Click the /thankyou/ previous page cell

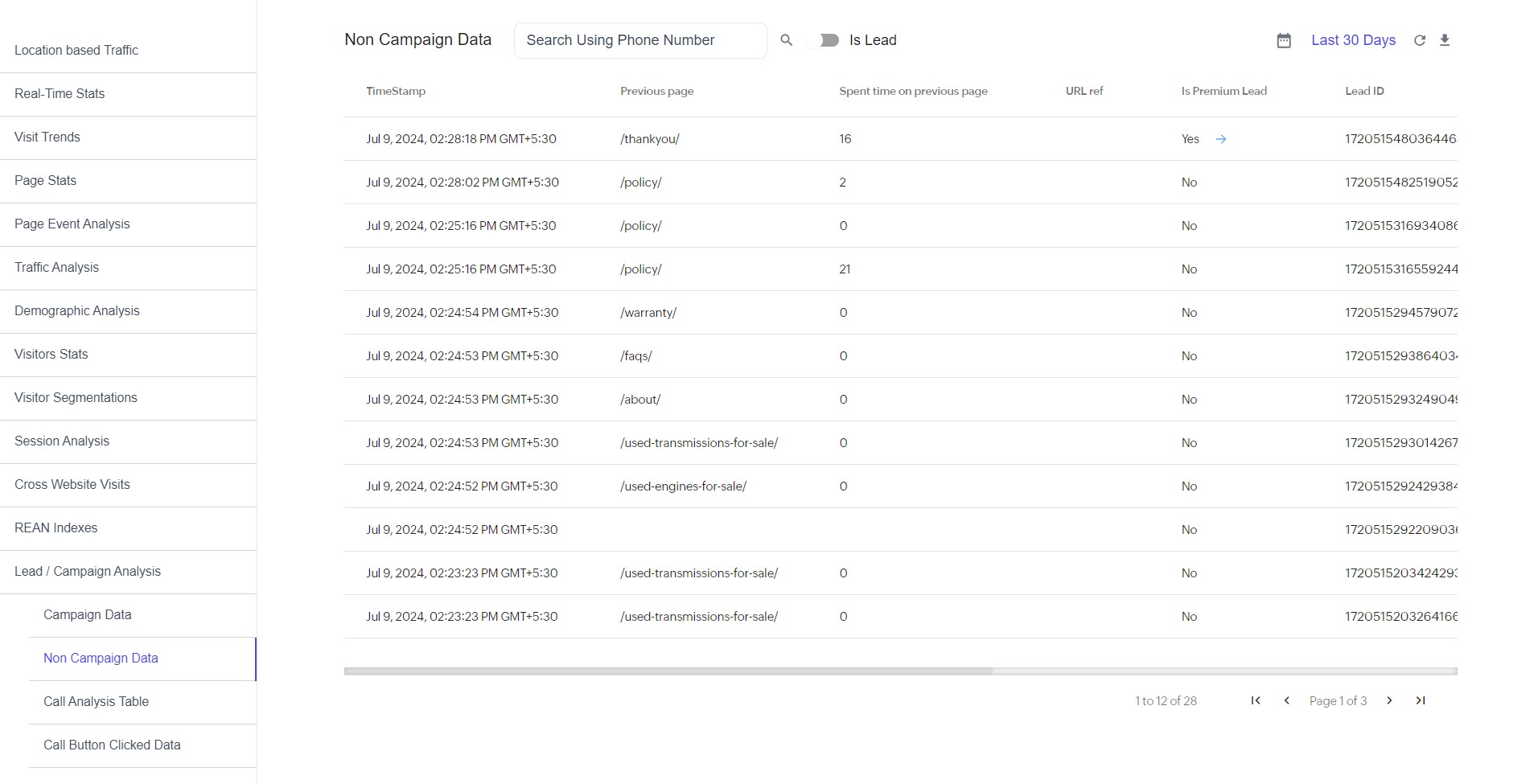(650, 139)
